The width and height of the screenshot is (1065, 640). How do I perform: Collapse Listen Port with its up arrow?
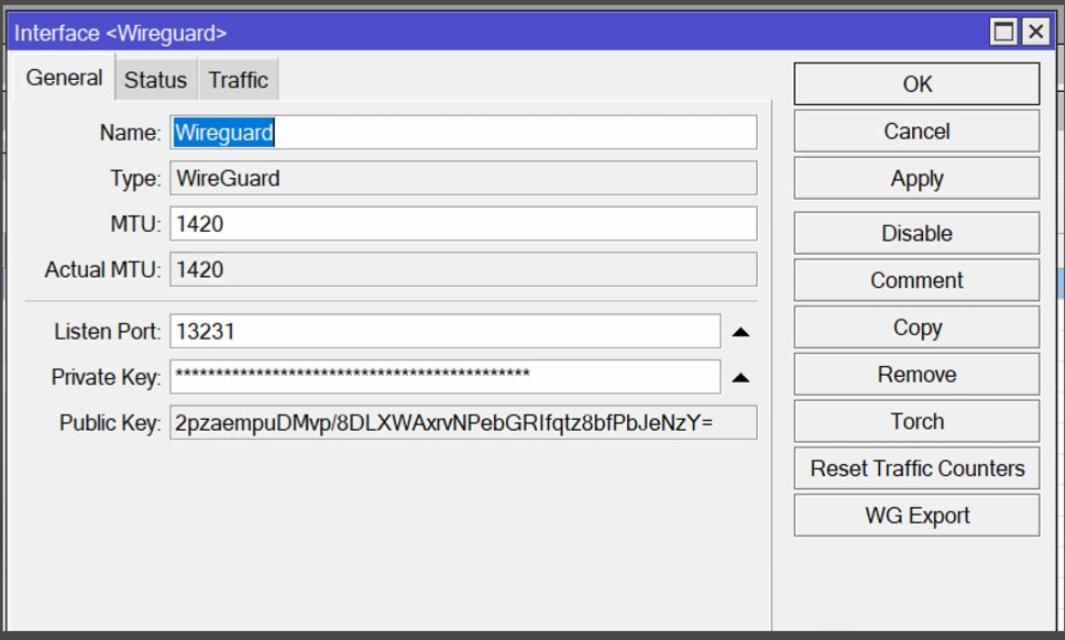740,332
